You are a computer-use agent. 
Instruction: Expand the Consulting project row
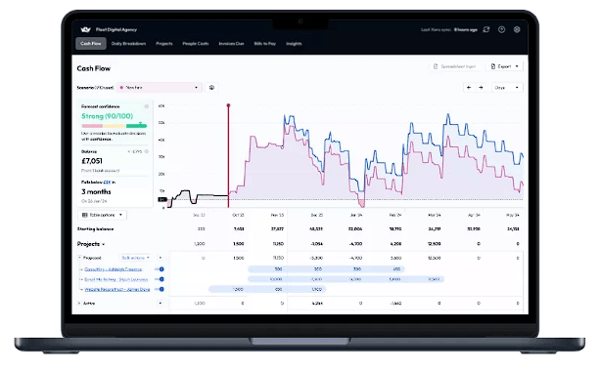point(81,269)
